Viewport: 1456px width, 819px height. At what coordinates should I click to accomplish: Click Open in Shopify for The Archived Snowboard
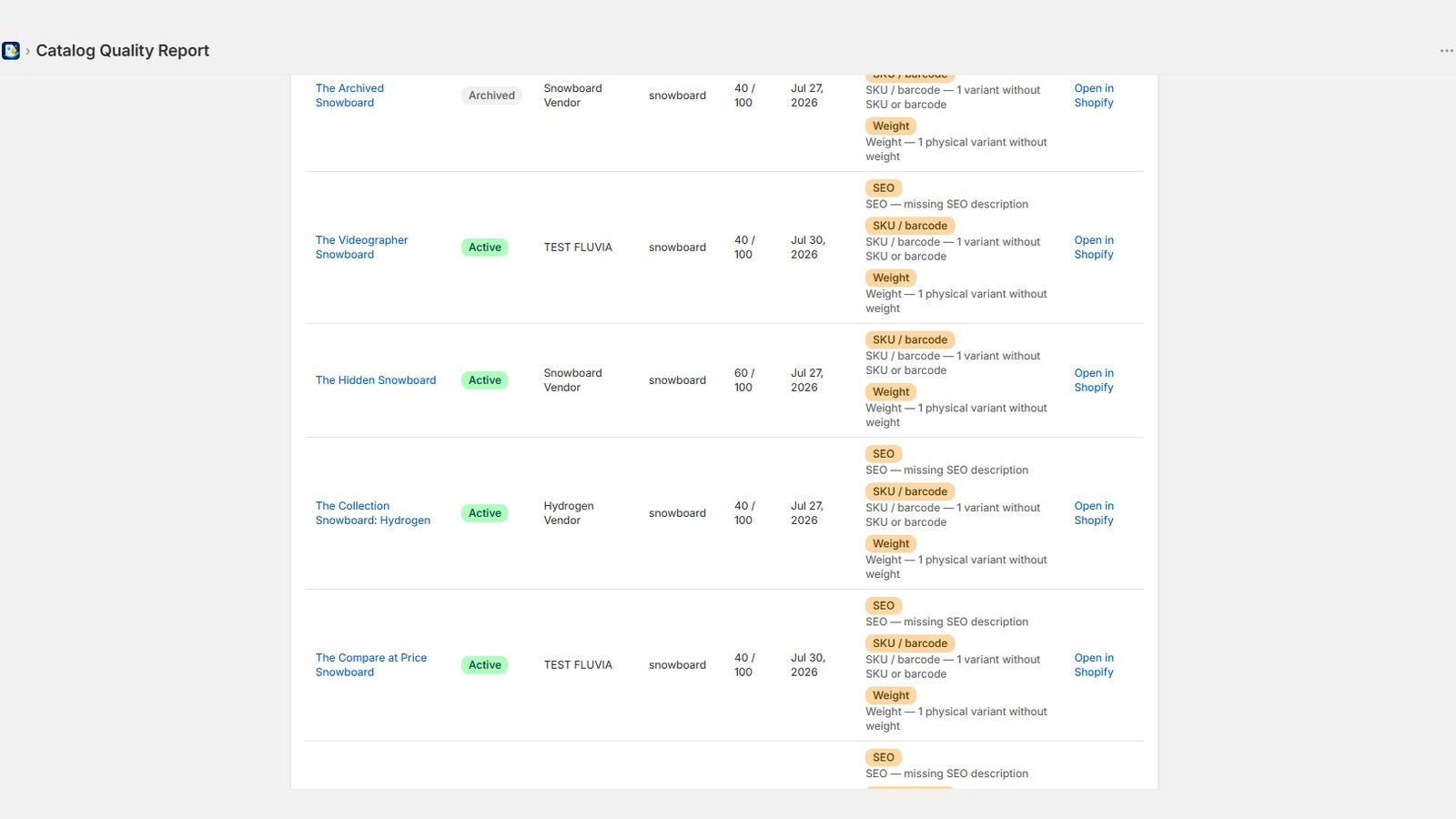1094,96
